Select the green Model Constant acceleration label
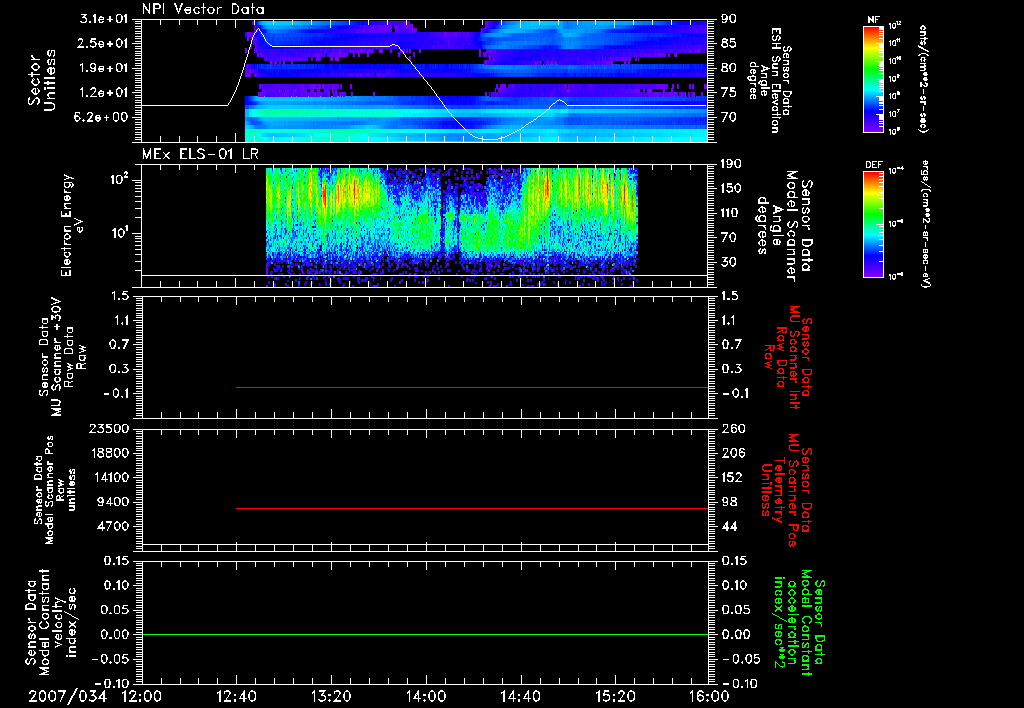This screenshot has width=1024, height=708. point(799,623)
